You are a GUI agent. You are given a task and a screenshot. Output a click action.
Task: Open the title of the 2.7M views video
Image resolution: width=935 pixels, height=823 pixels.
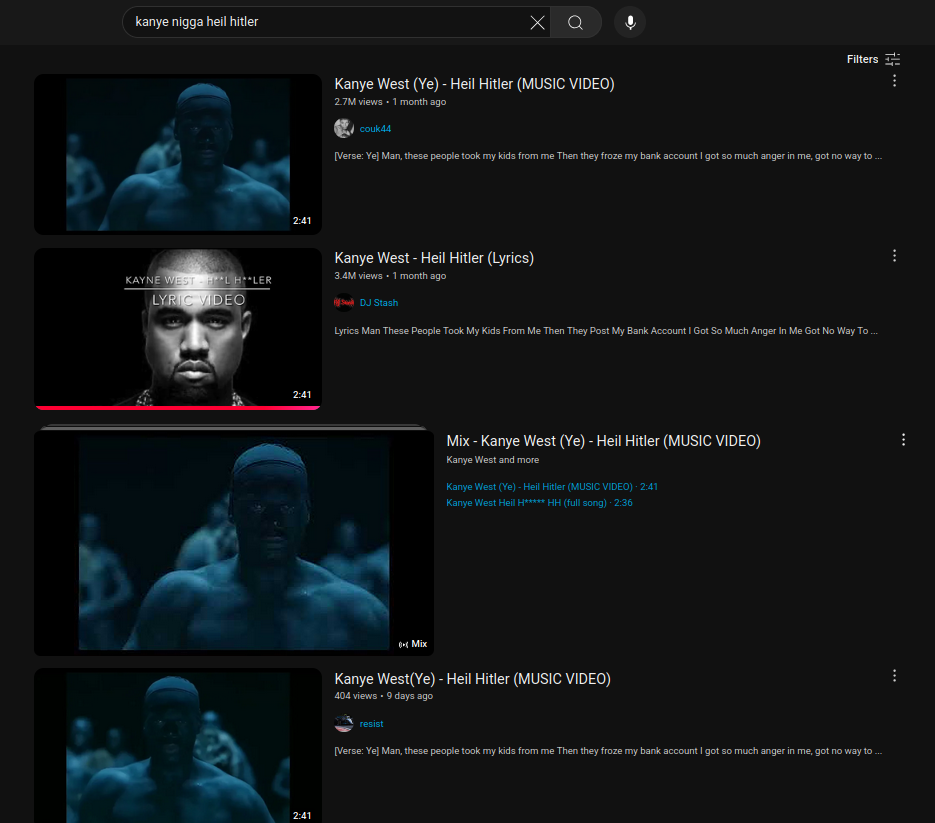coord(474,84)
